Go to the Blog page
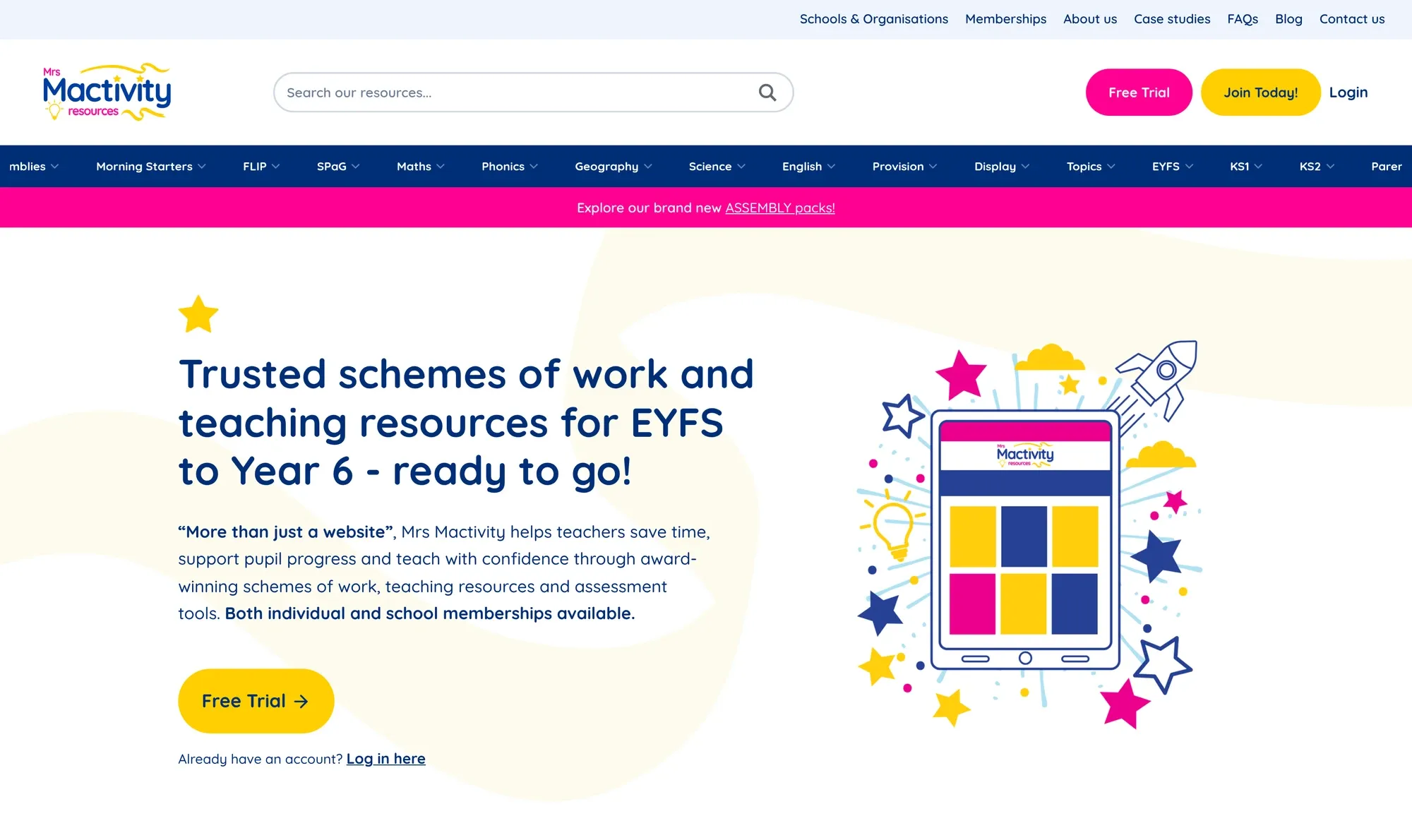1412x840 pixels. point(1288,19)
